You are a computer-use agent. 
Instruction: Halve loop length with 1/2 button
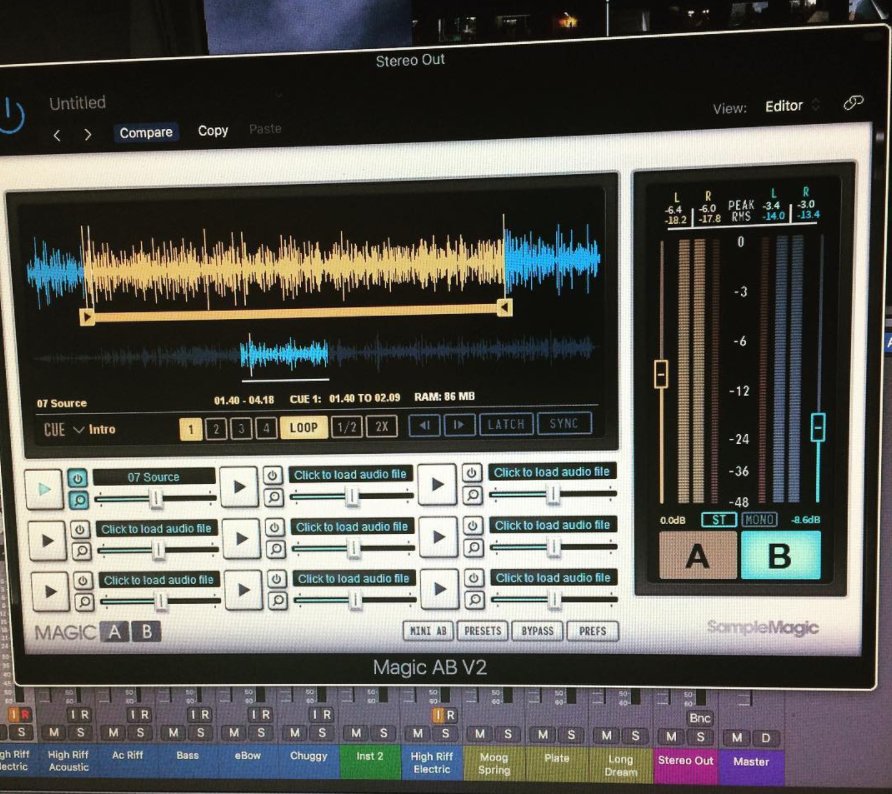[346, 427]
